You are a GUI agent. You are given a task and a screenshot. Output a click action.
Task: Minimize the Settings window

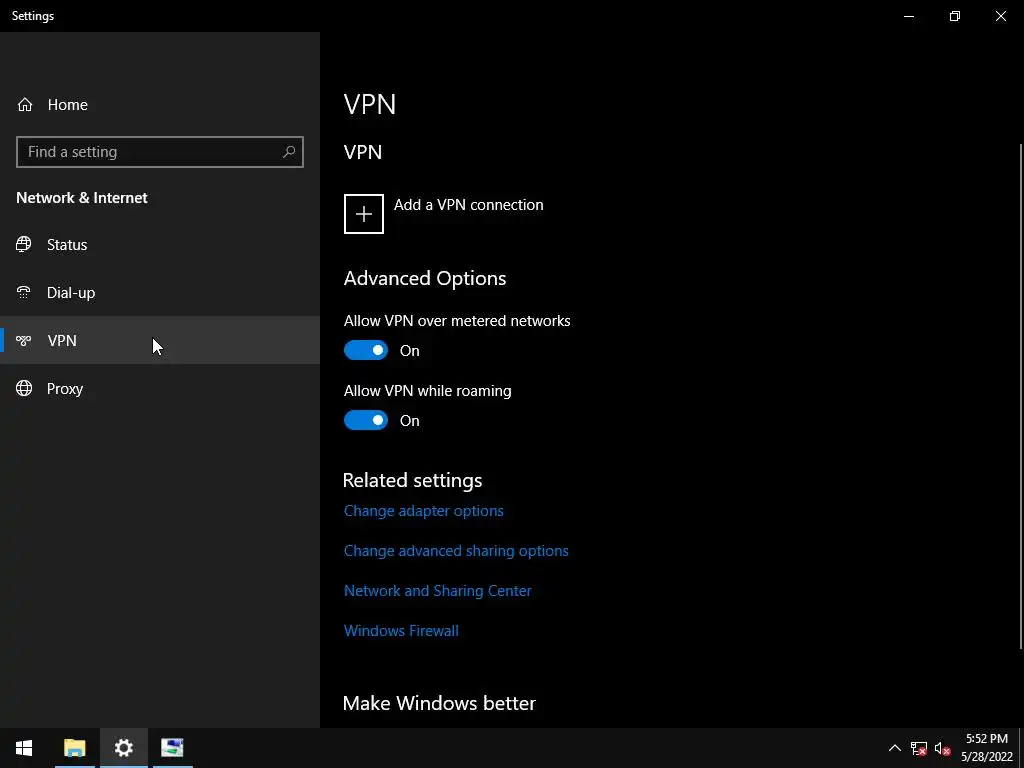909,16
